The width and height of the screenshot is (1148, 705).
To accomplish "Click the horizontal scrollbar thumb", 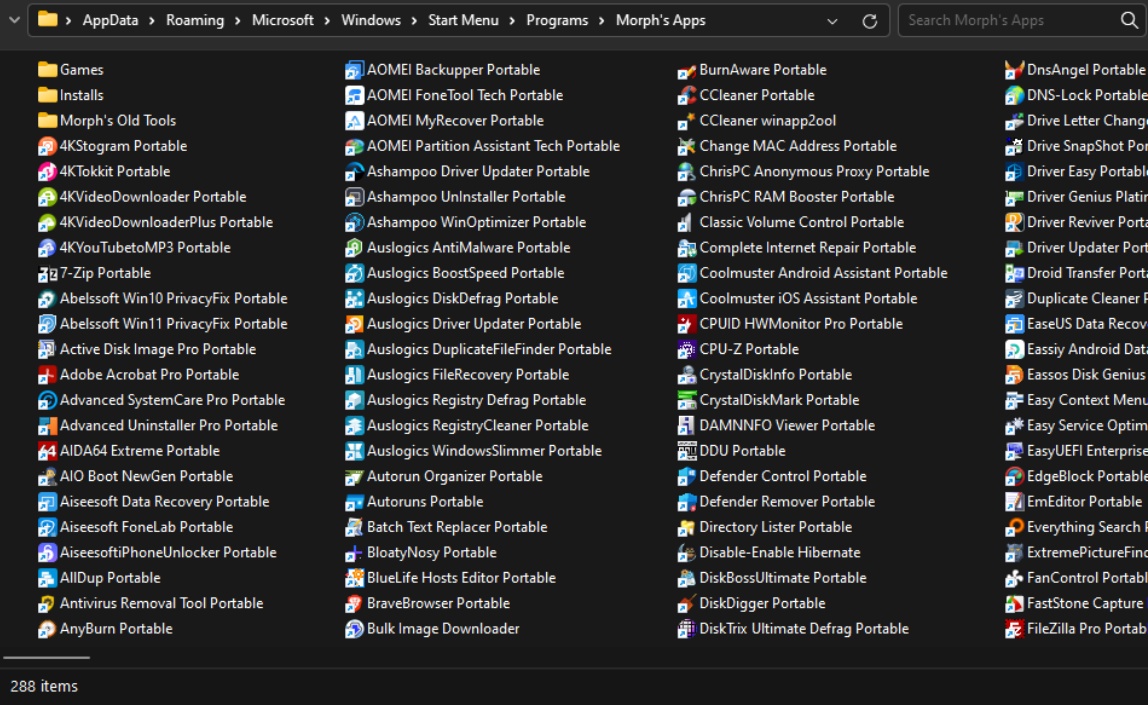I will coord(47,657).
